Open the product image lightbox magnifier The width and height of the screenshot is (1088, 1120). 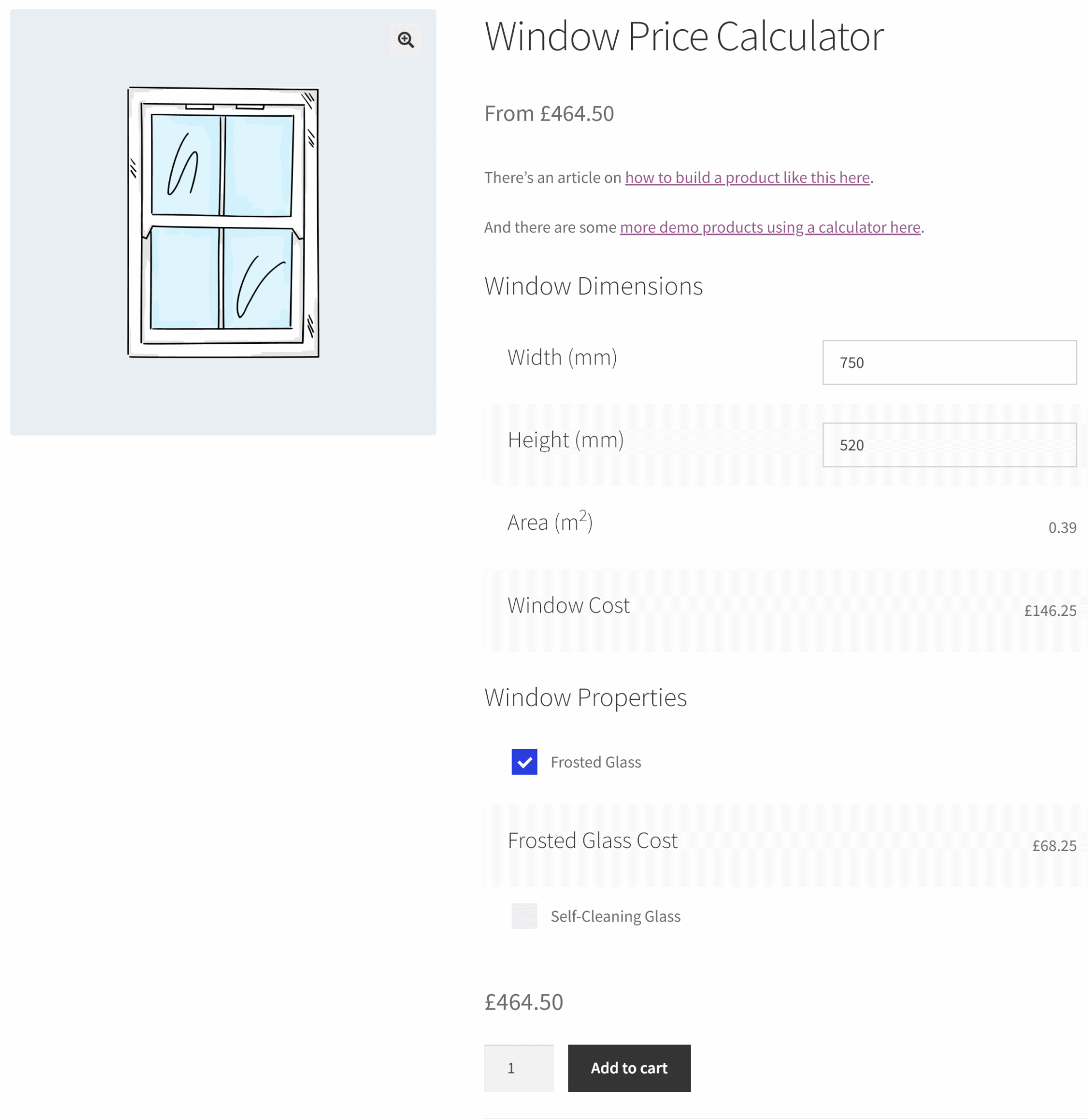(x=406, y=39)
